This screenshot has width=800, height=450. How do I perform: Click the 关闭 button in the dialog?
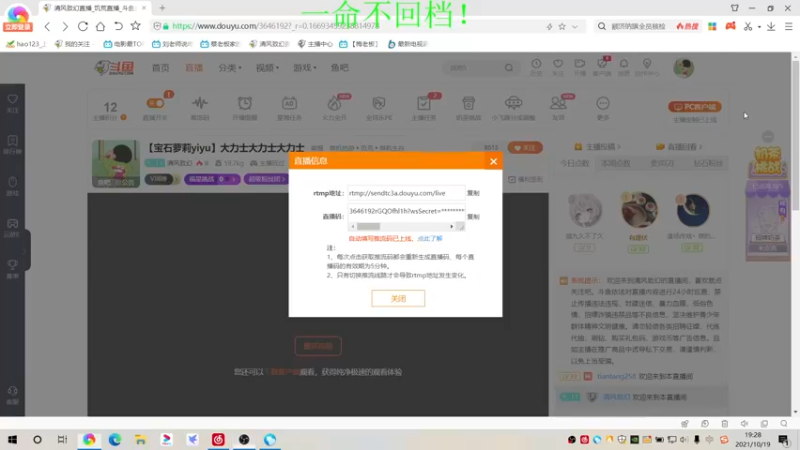(x=398, y=298)
